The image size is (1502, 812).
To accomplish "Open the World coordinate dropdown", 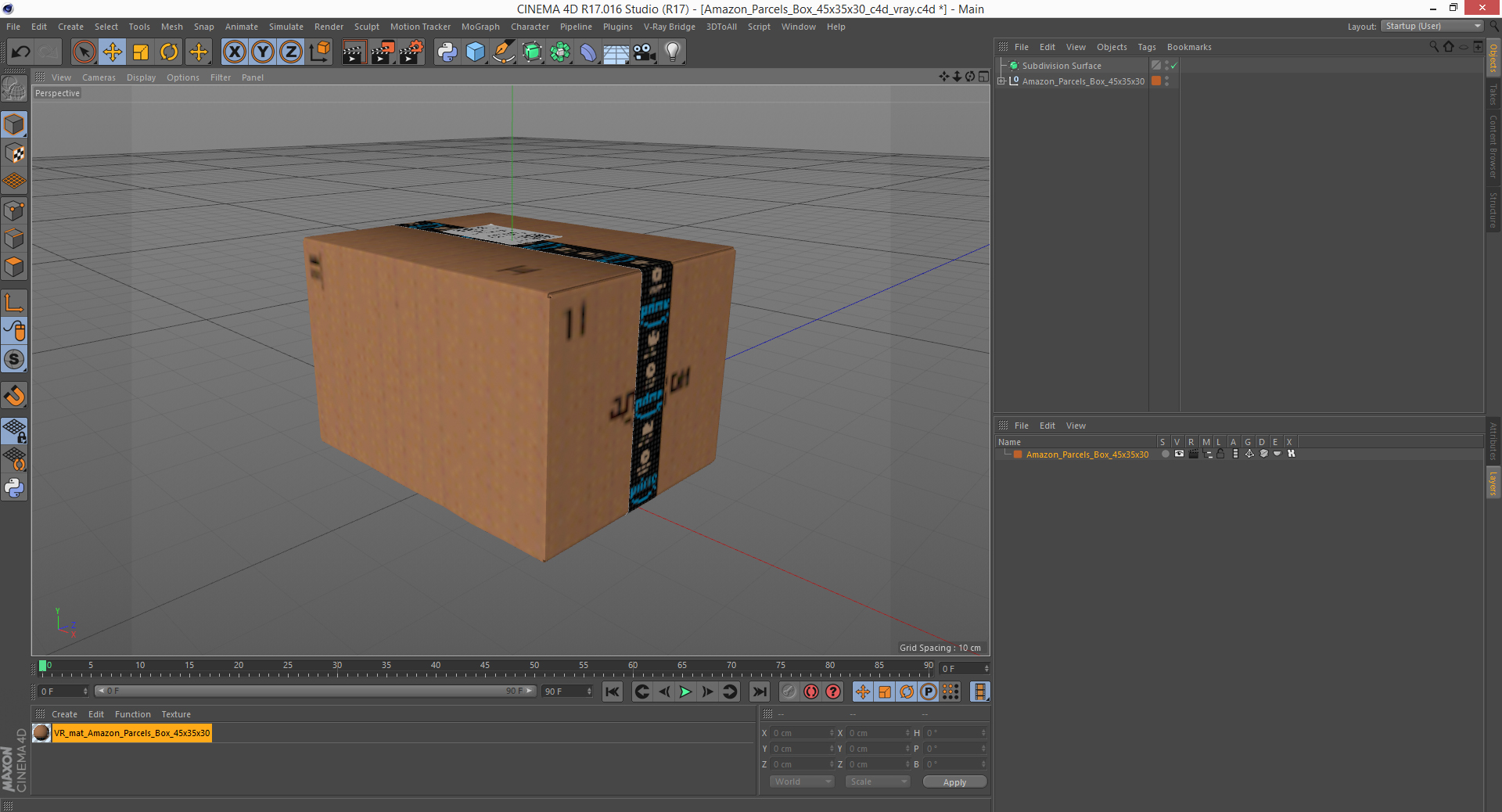I will 802,782.
